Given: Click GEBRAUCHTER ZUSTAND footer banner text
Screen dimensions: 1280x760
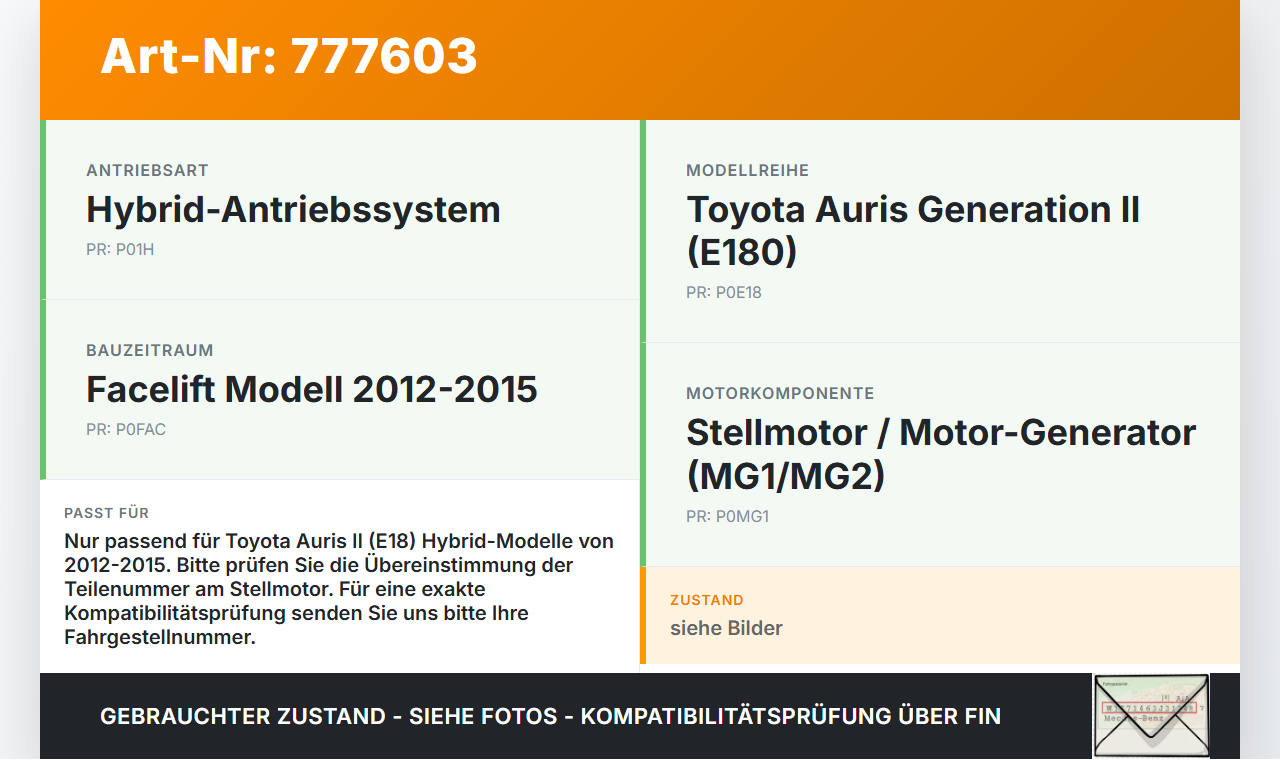Looking at the screenshot, I should (550, 716).
